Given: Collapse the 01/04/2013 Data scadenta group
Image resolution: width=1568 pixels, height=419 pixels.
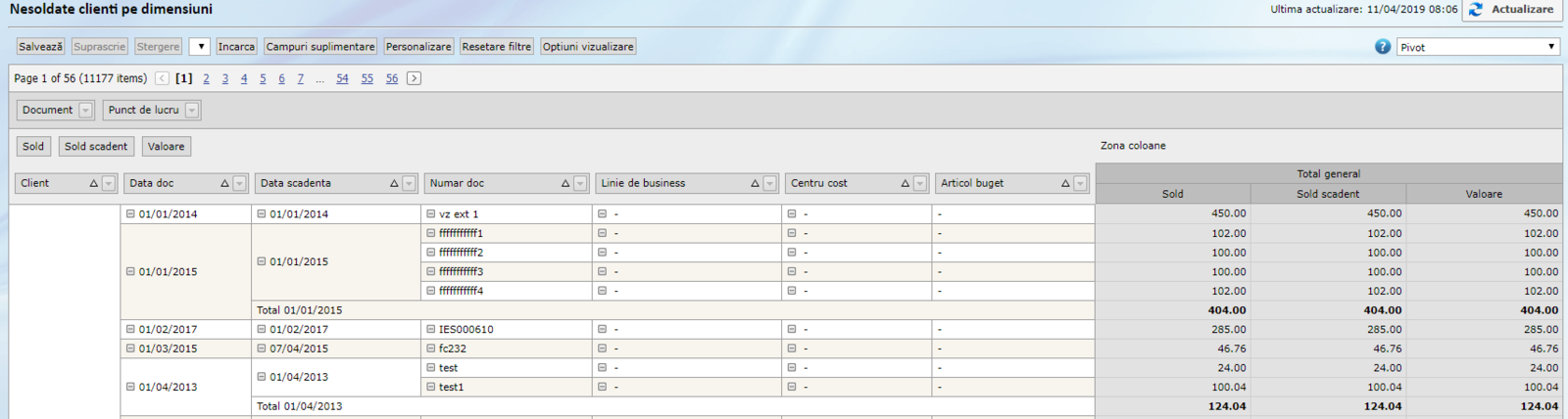Looking at the screenshot, I should pyautogui.click(x=262, y=377).
